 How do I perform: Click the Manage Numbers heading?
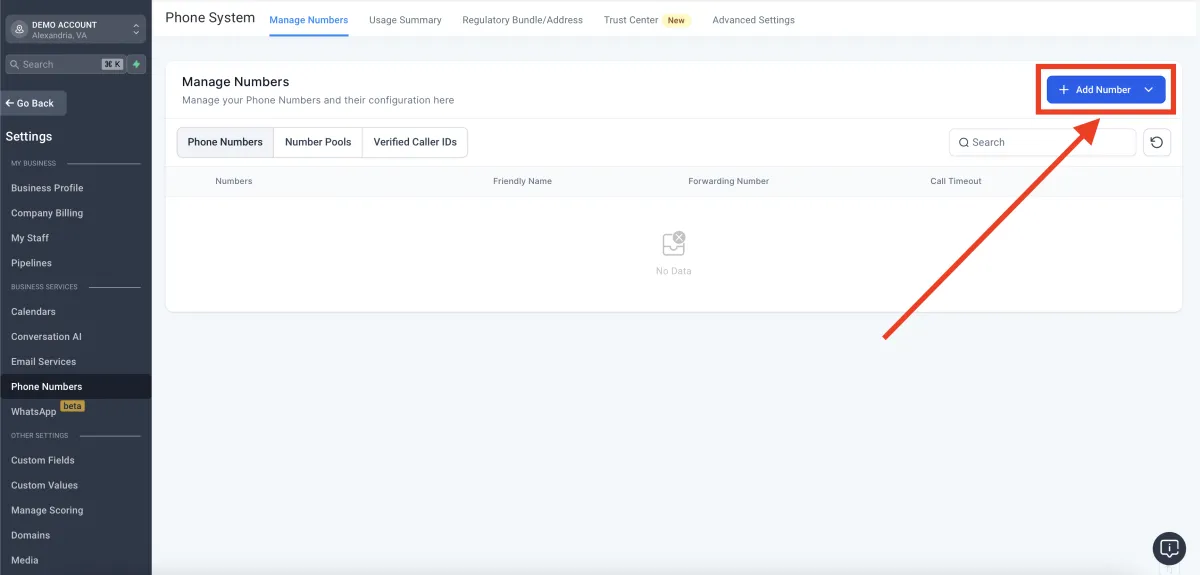235,82
